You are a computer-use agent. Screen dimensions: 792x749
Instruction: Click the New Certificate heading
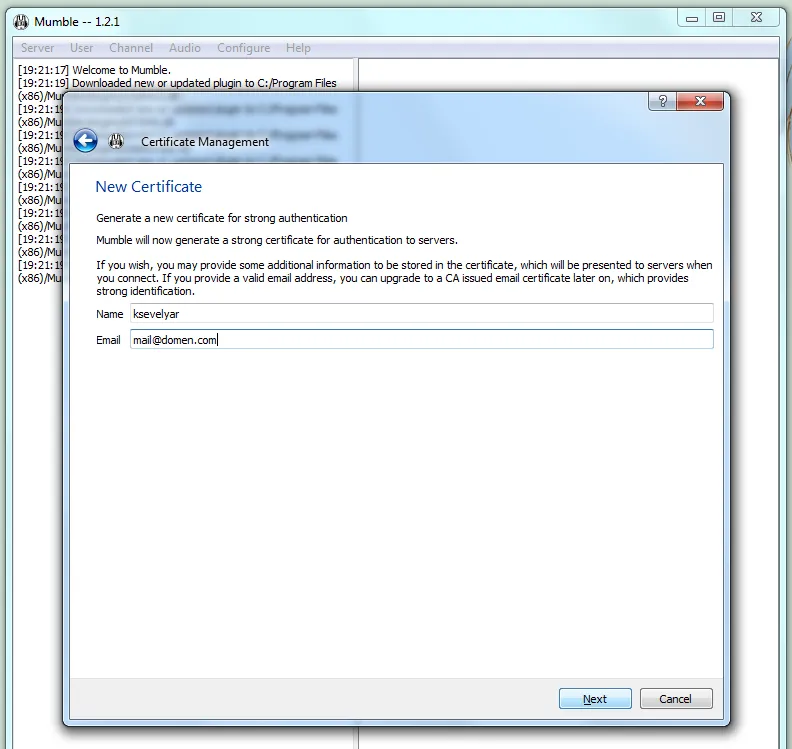pos(148,187)
